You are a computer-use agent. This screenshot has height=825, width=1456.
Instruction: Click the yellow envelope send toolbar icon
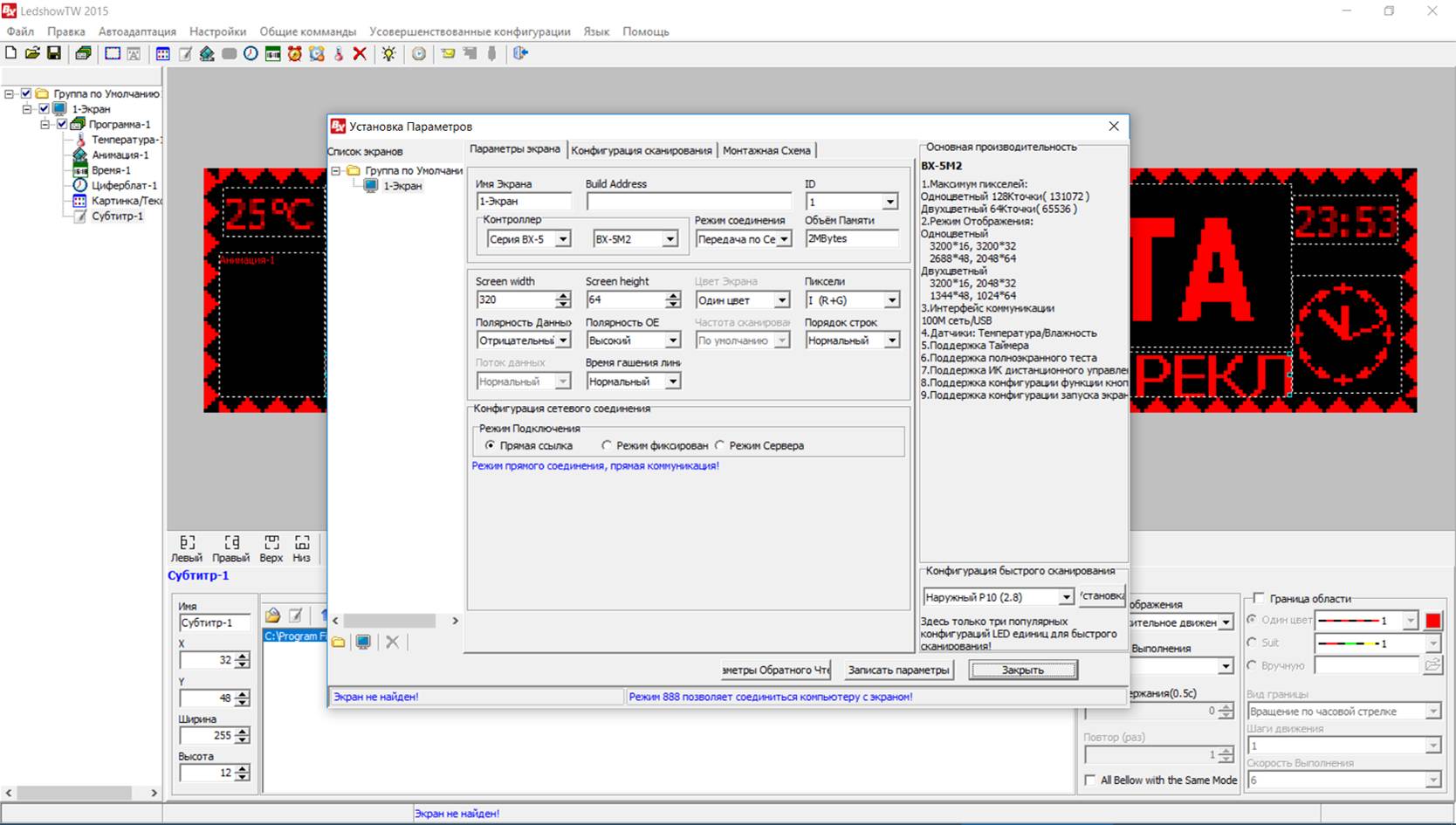tap(448, 53)
